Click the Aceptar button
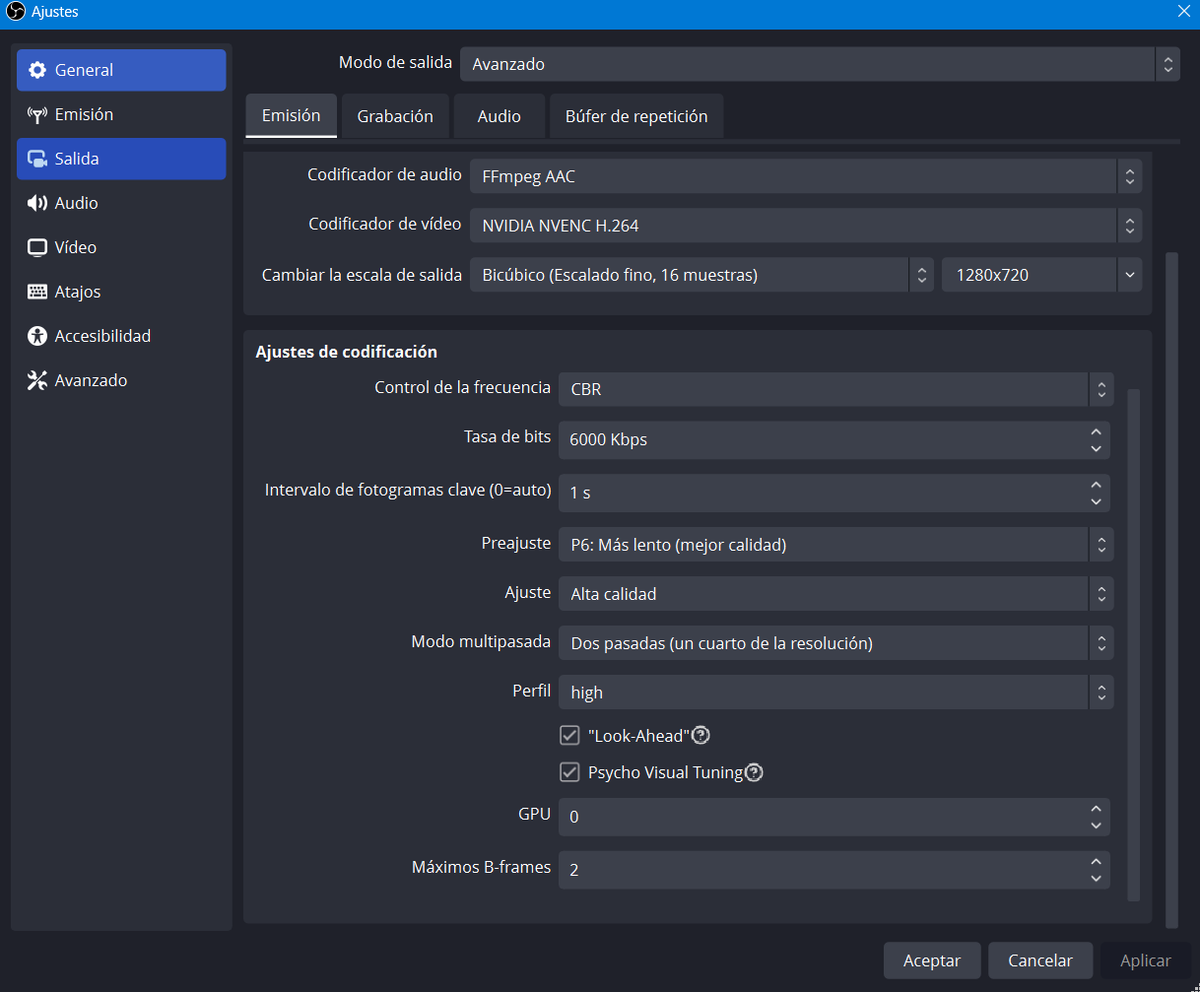Viewport: 1200px width, 992px height. pyautogui.click(x=932, y=960)
